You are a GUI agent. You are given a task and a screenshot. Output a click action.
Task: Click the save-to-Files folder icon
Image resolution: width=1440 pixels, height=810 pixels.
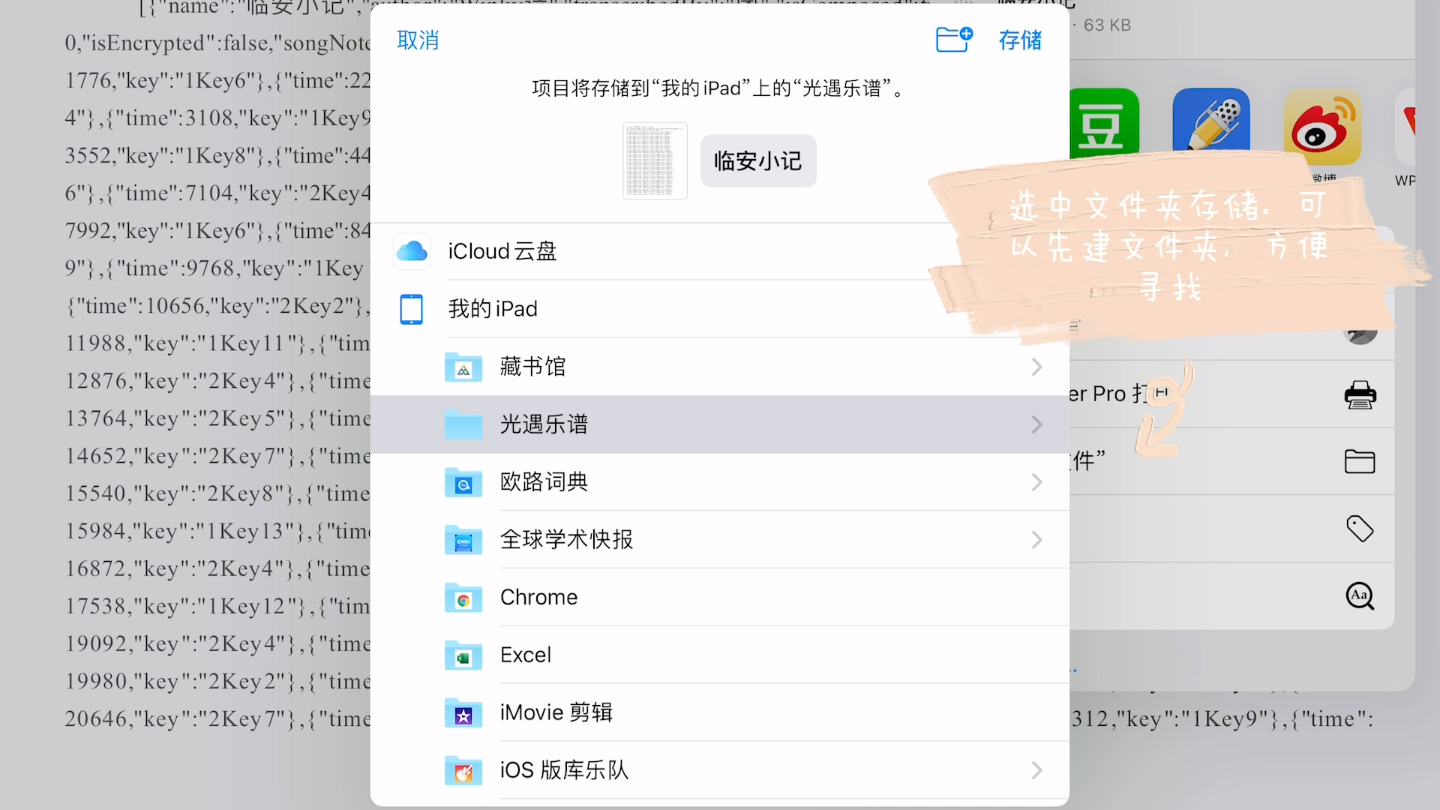coord(1360,461)
